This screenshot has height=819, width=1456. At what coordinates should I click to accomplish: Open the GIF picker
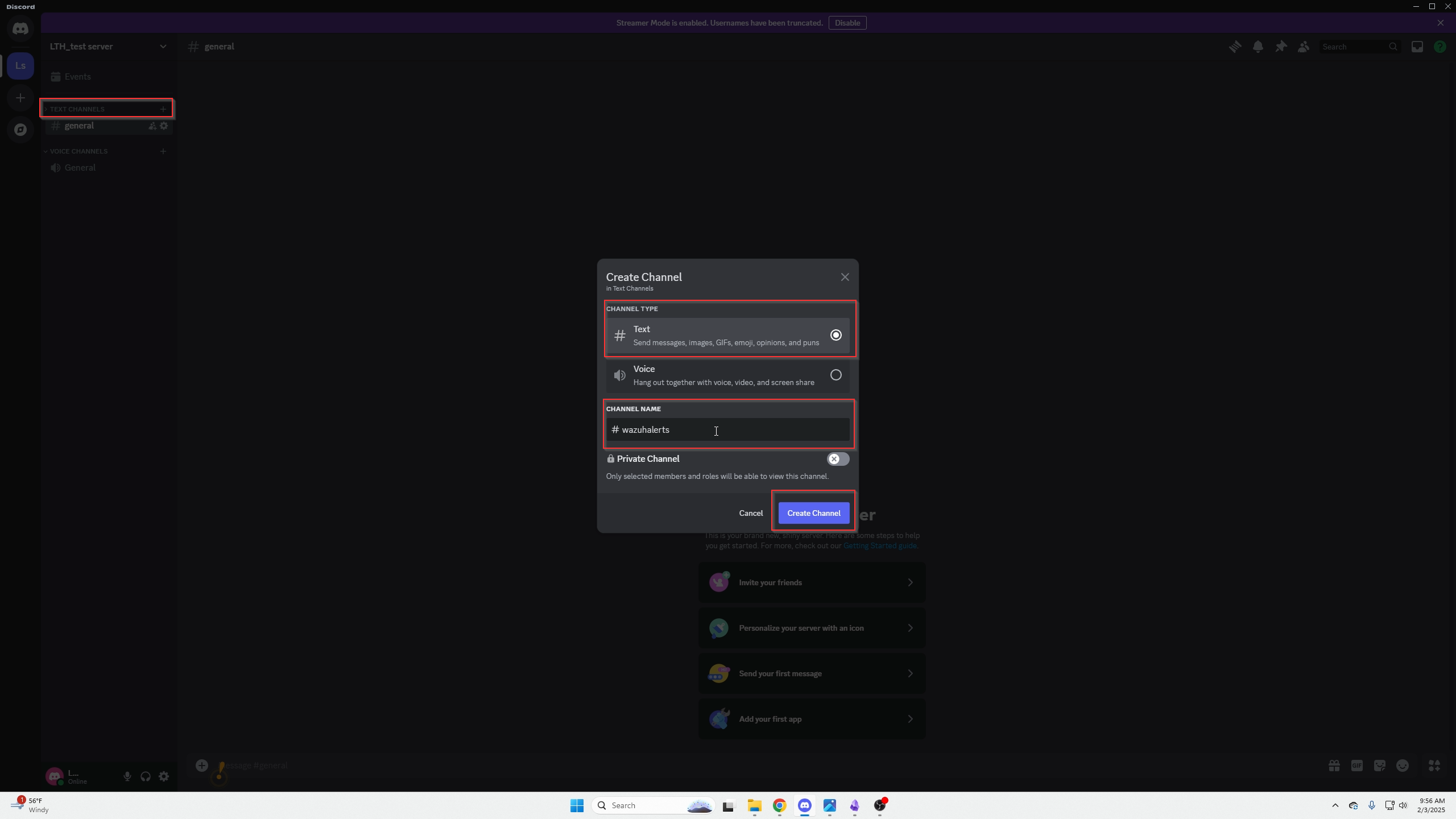(1357, 766)
